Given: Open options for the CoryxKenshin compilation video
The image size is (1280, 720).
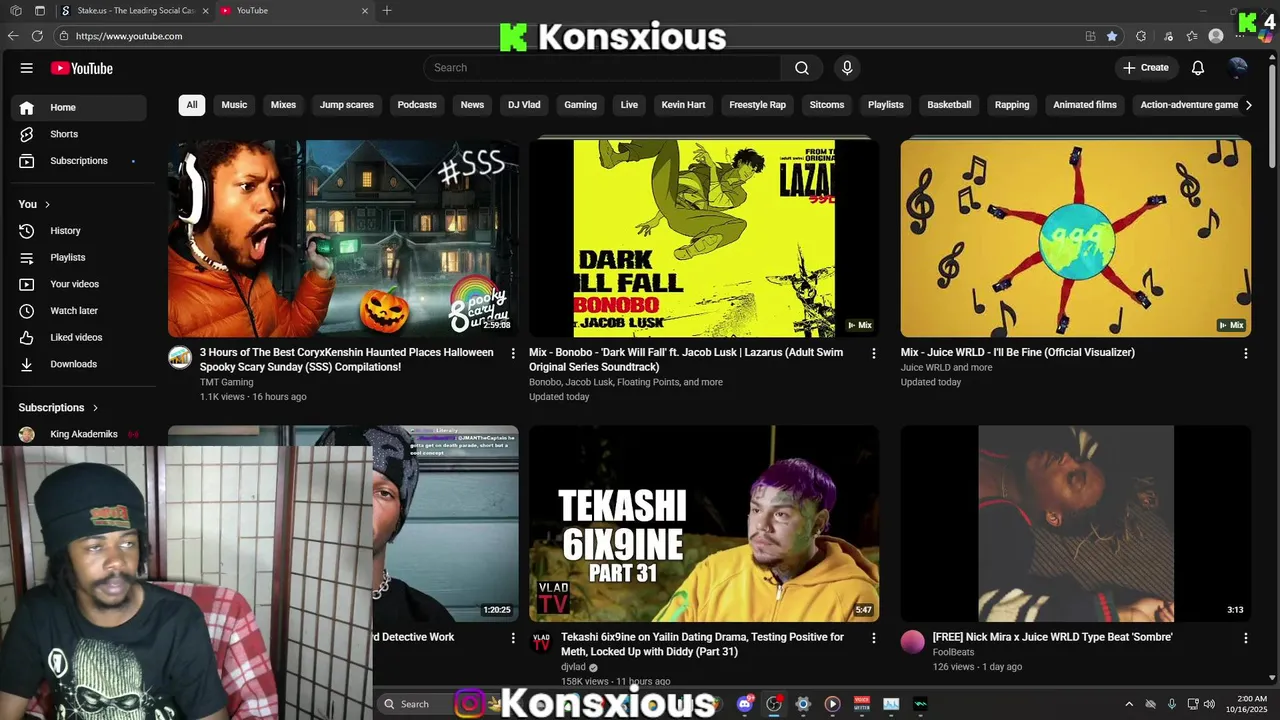Looking at the screenshot, I should tap(513, 353).
